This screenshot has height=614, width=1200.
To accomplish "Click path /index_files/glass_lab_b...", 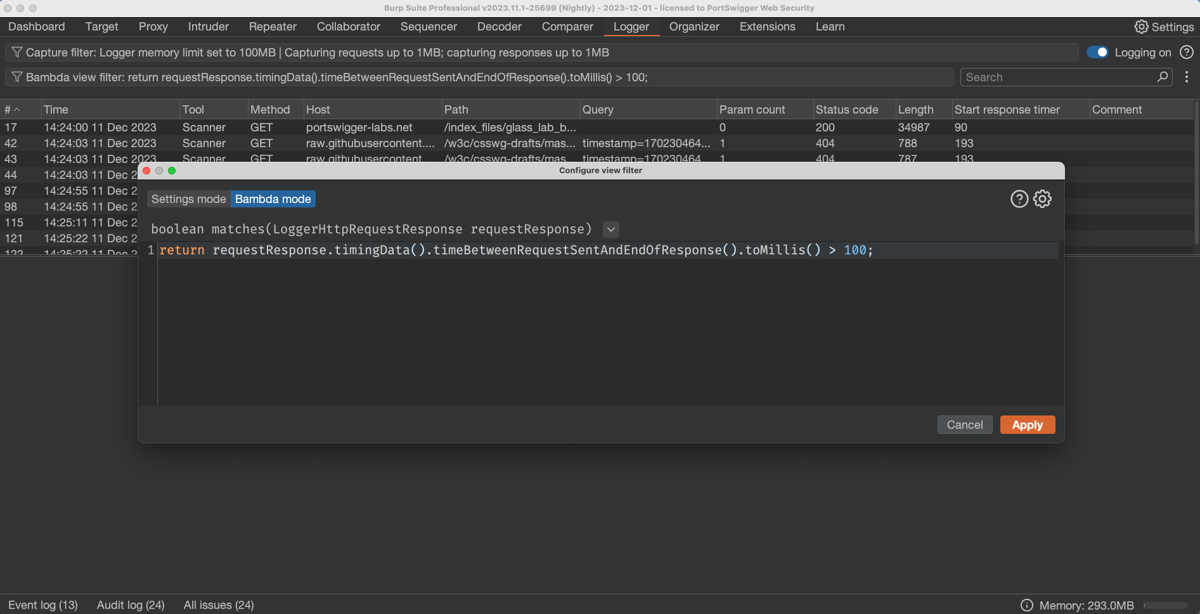I will tap(510, 127).
